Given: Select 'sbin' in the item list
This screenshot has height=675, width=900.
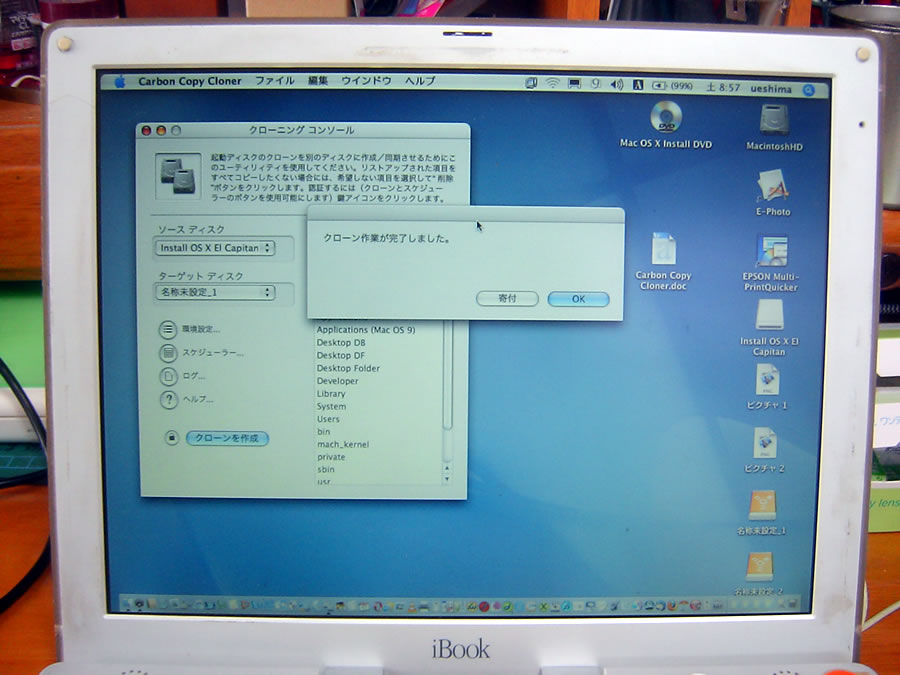Looking at the screenshot, I should 325,470.
